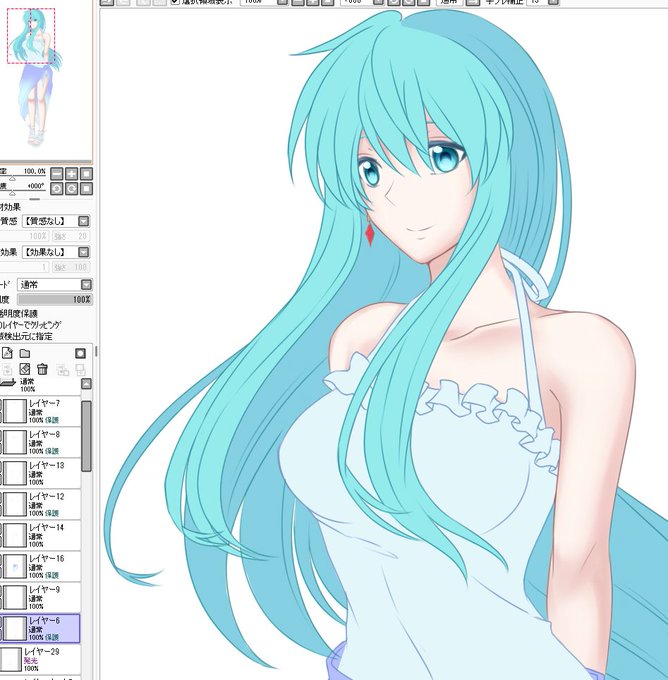Zoom out with the navigator minus button
The image size is (668, 680).
point(57,174)
